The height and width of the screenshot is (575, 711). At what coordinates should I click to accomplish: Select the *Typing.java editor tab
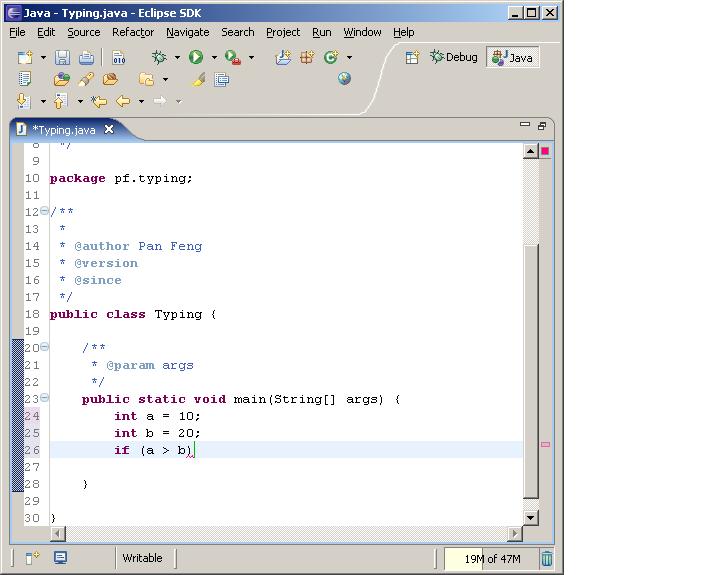point(63,130)
